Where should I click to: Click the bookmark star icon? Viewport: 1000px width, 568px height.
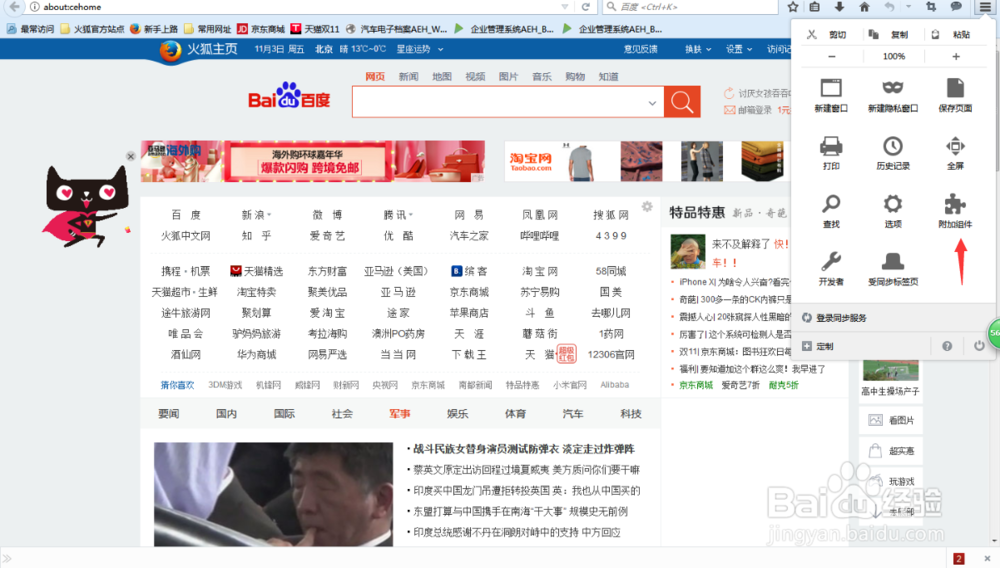click(793, 7)
